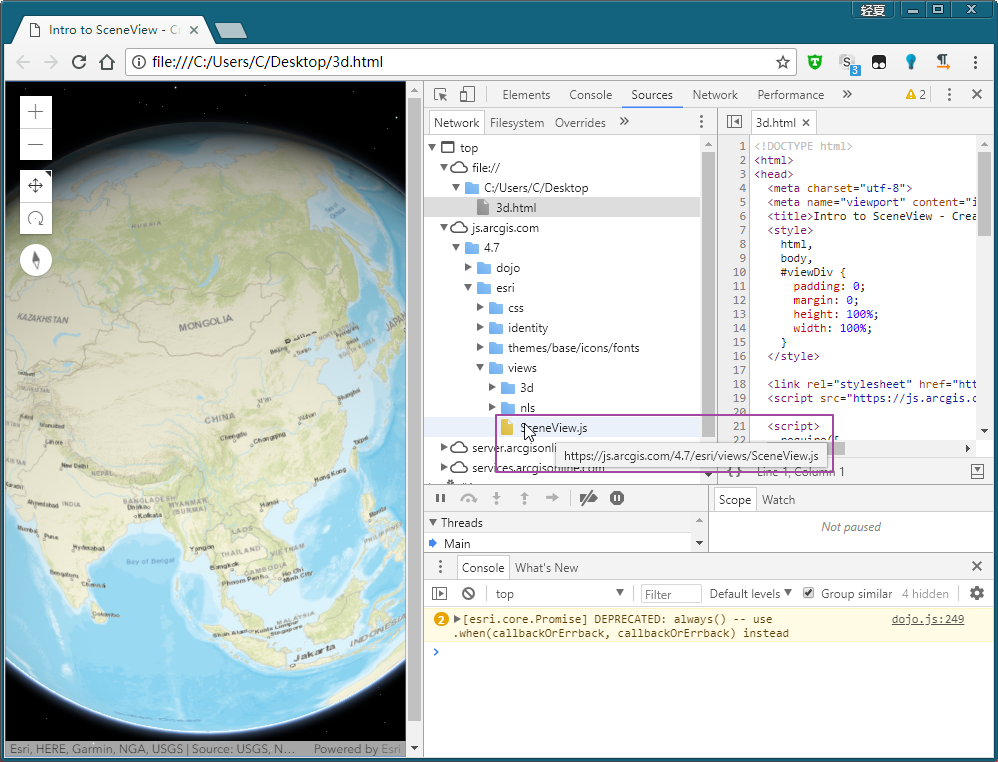Show more Sources navigator tabs
Image resolution: width=998 pixels, height=762 pixels.
click(624, 121)
